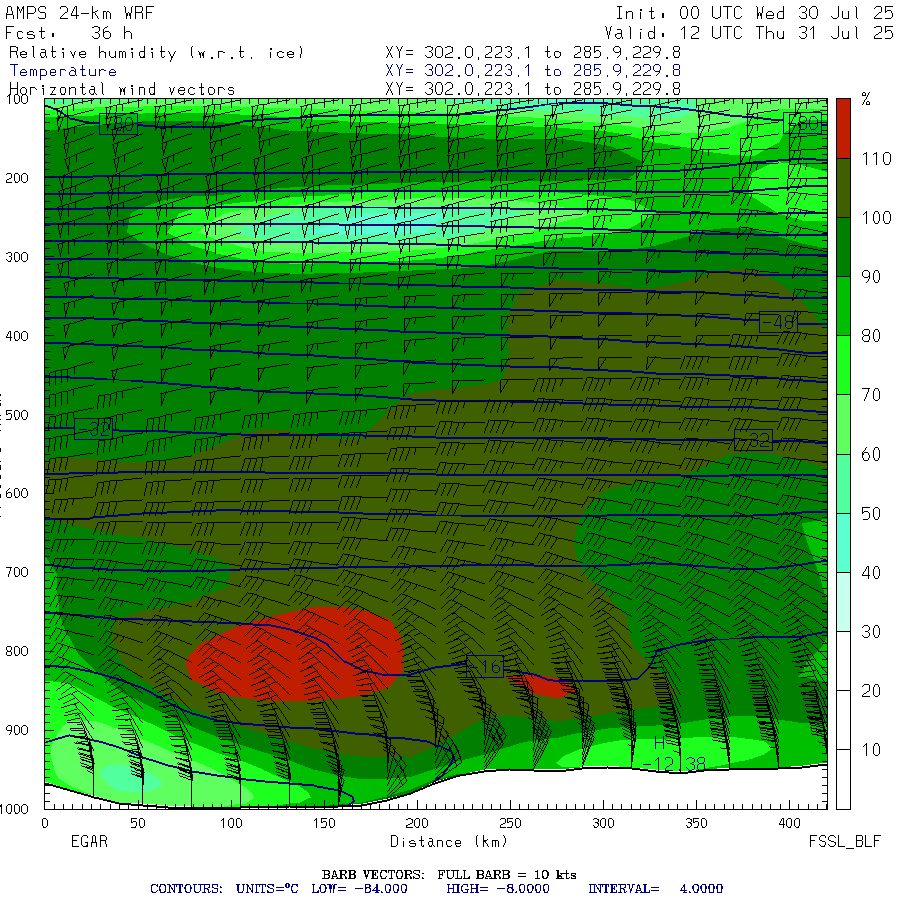The height and width of the screenshot is (900, 900).
Task: Click the 800 pressure-axis tick label
Action: (x=17, y=651)
